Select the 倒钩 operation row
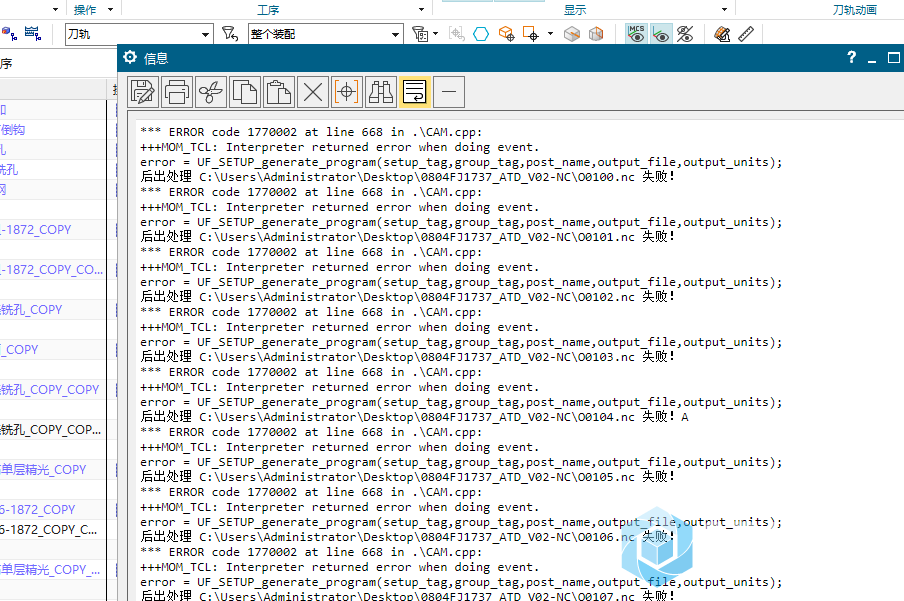The height and width of the screenshot is (601, 904). coord(13,130)
